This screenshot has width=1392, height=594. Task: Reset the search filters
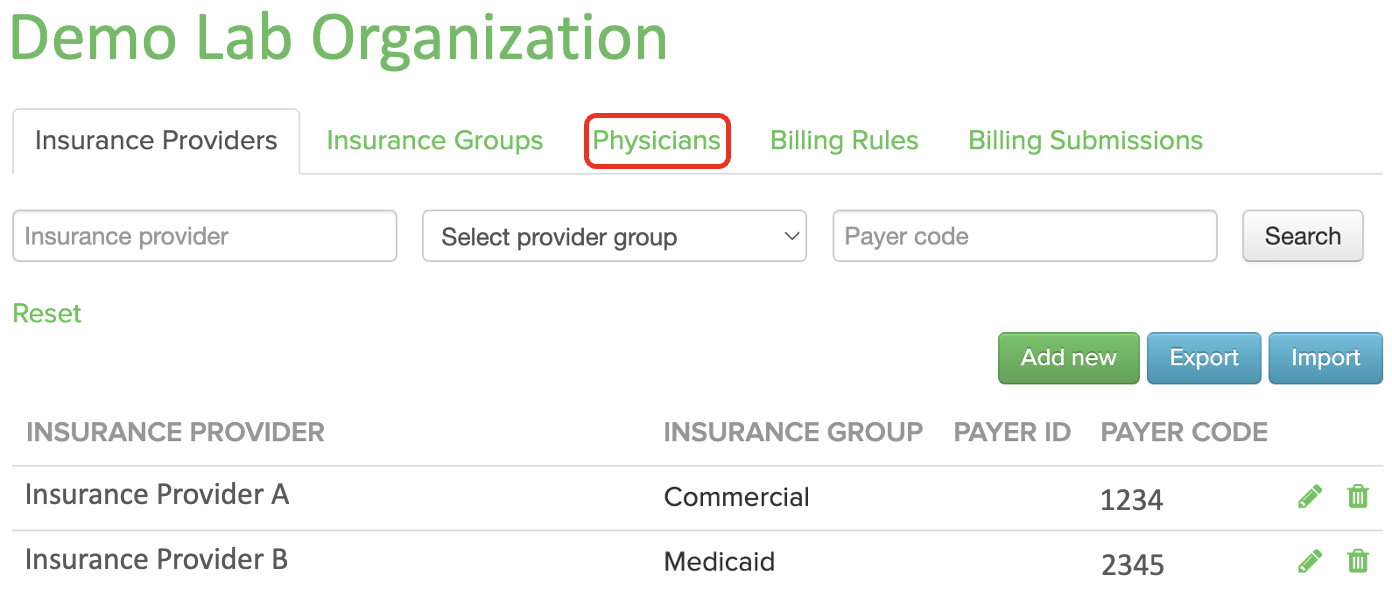47,313
